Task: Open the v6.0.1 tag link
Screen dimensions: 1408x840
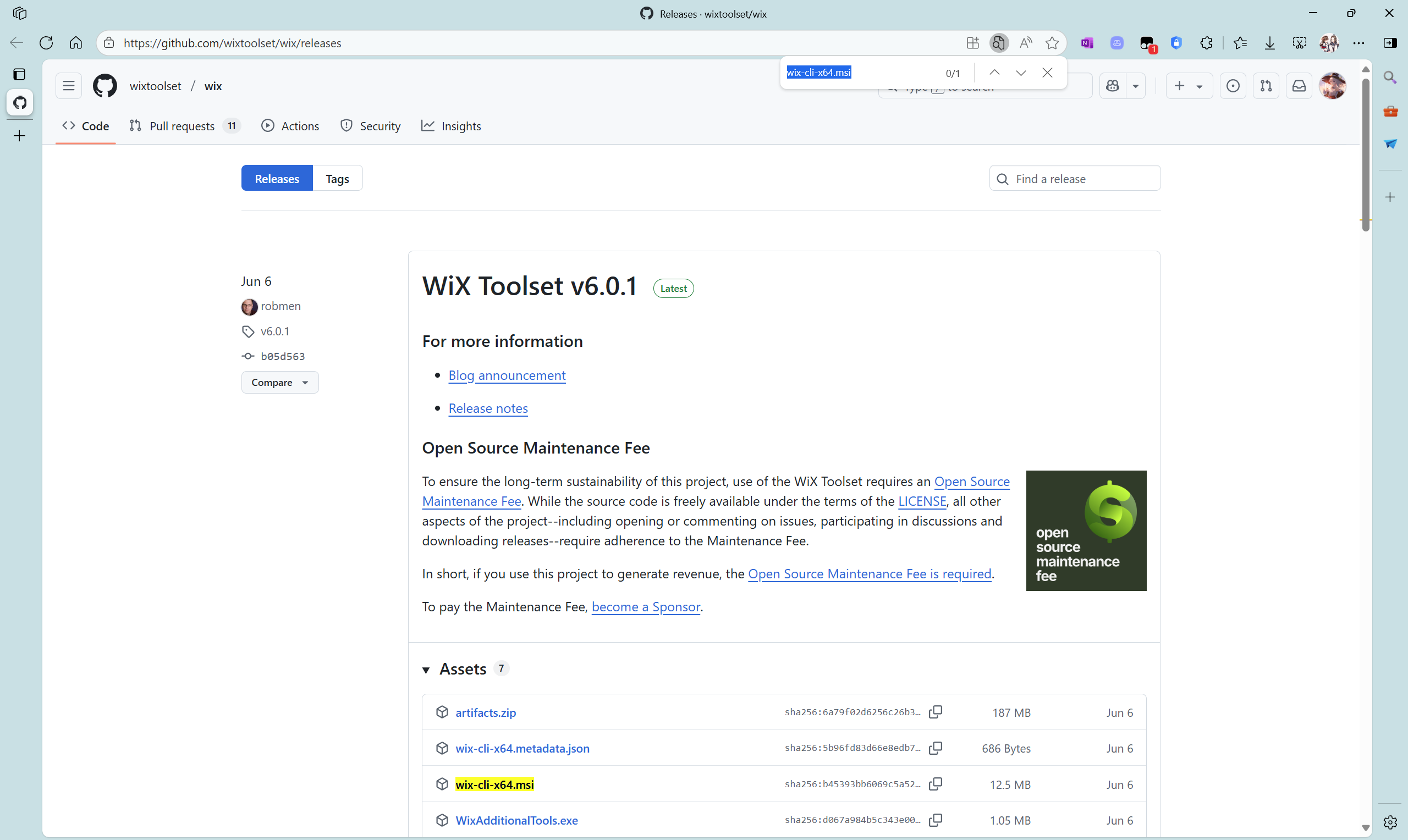Action: [x=274, y=331]
